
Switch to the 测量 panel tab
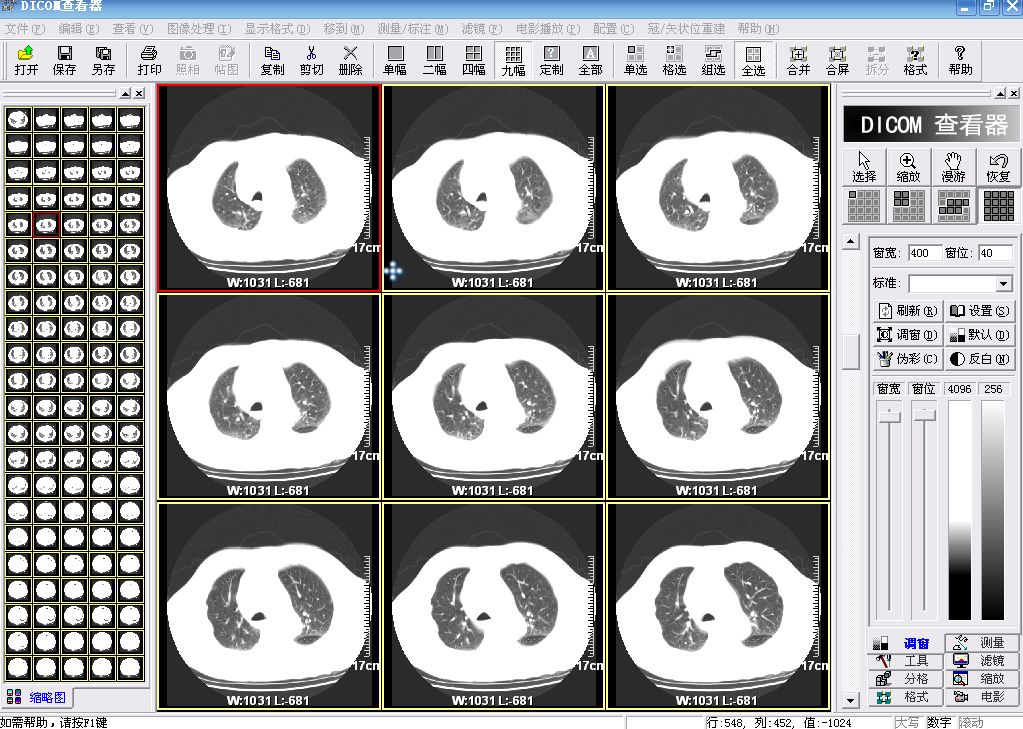(982, 643)
